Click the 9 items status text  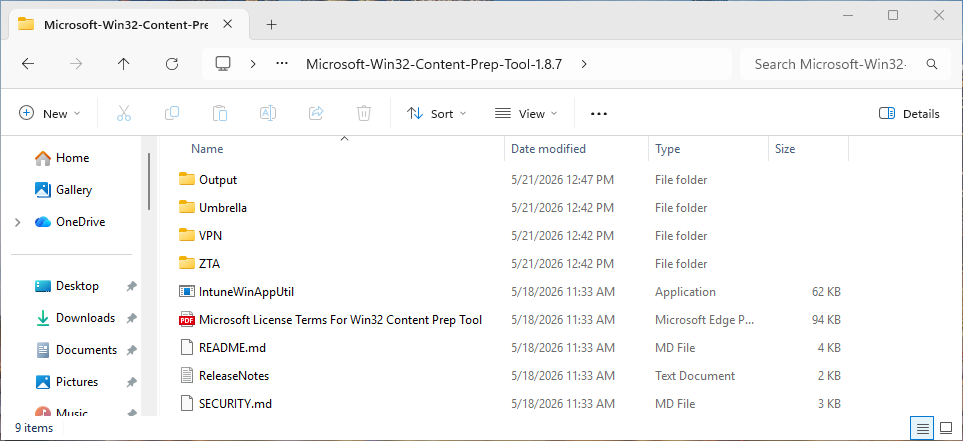point(34,428)
